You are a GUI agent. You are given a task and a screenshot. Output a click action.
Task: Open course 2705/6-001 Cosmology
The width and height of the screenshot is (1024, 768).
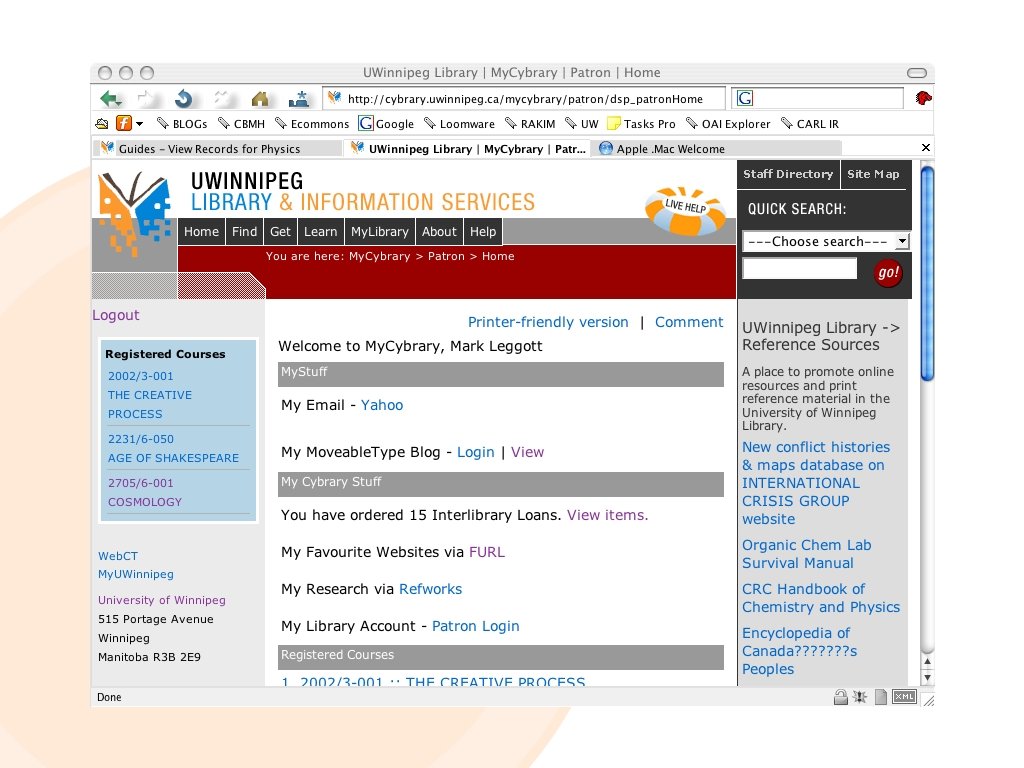click(145, 493)
